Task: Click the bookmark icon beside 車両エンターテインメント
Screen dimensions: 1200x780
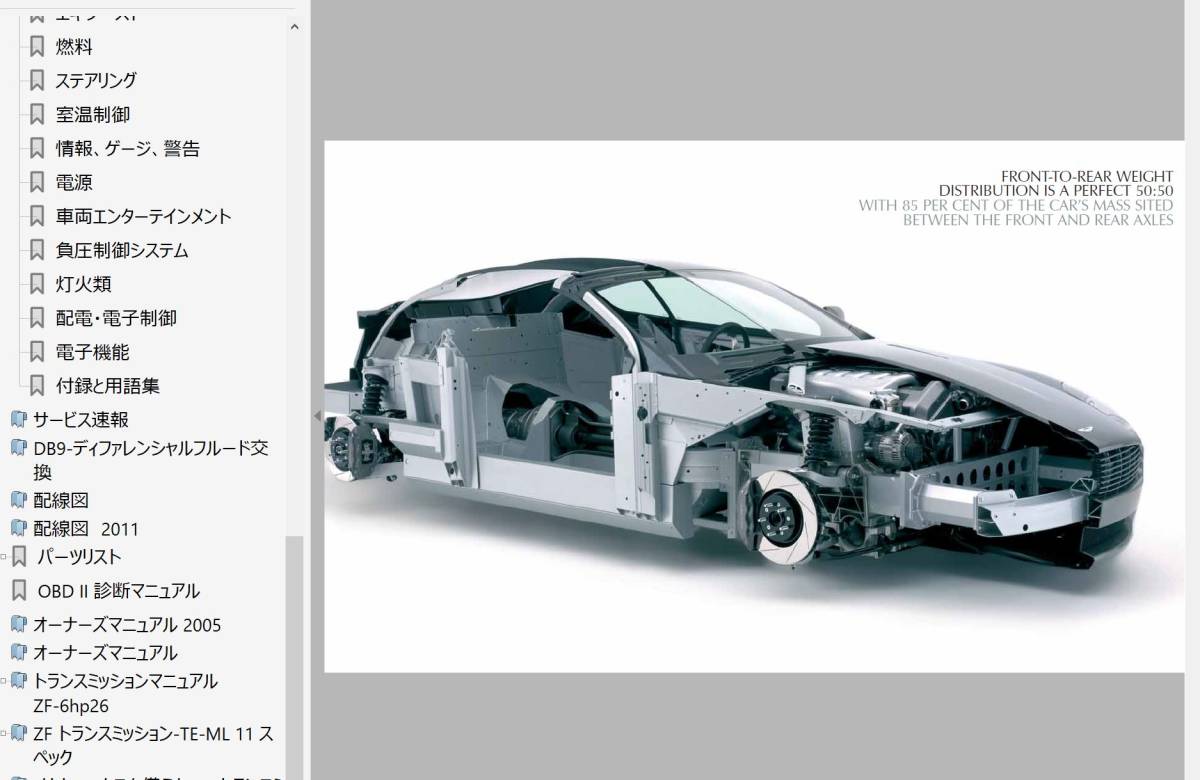Action: [37, 216]
